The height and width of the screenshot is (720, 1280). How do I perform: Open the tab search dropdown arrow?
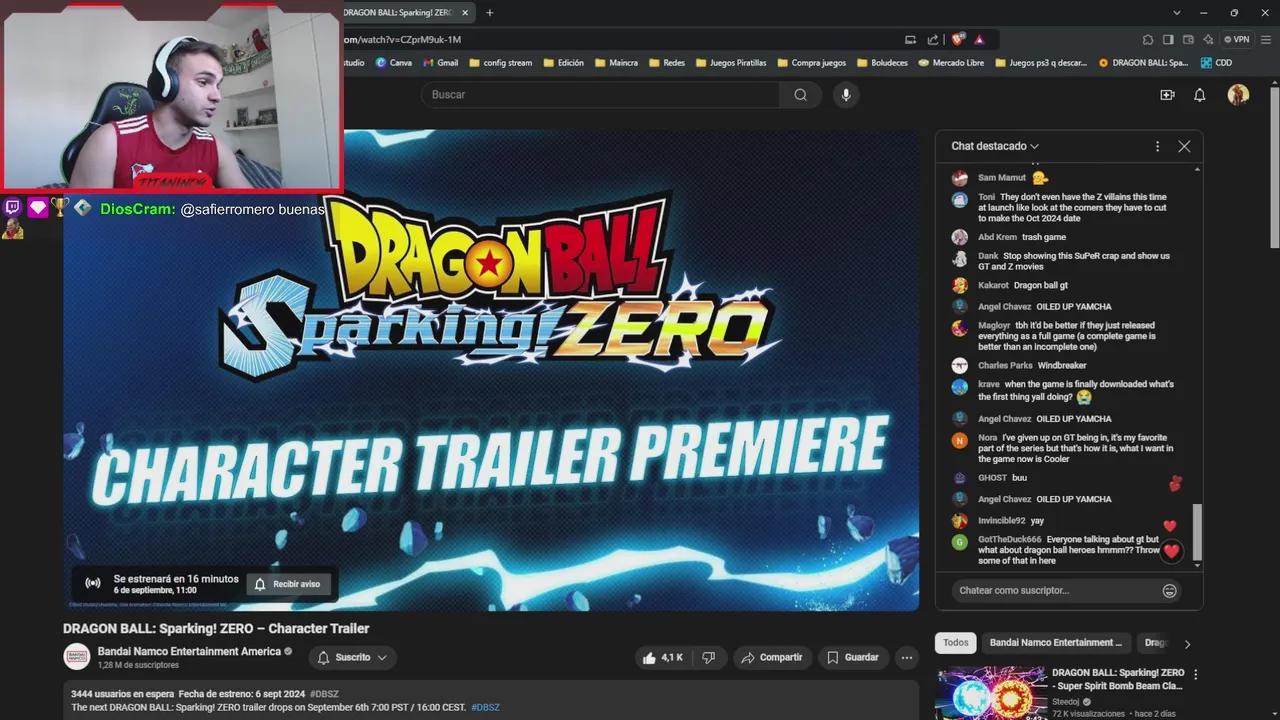click(x=1176, y=13)
